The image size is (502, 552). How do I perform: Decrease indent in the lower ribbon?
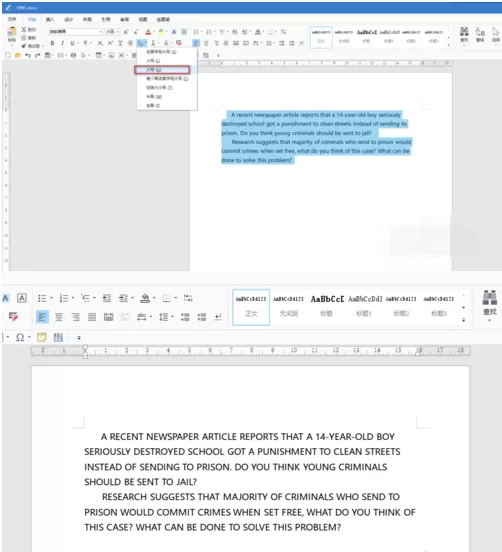(x=107, y=298)
